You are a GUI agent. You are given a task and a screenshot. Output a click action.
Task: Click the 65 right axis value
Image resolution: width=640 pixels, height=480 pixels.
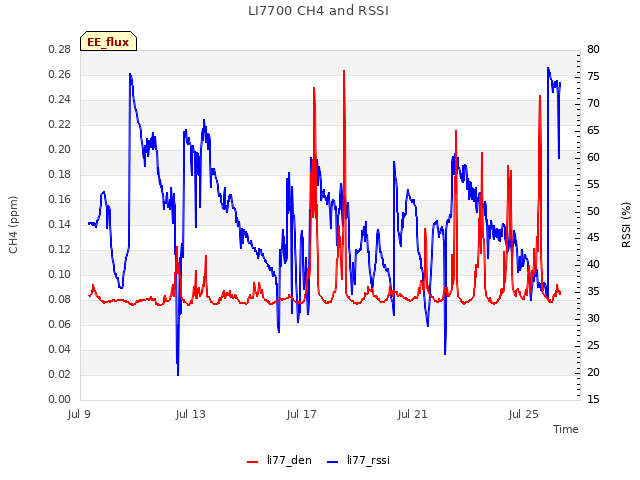593,131
